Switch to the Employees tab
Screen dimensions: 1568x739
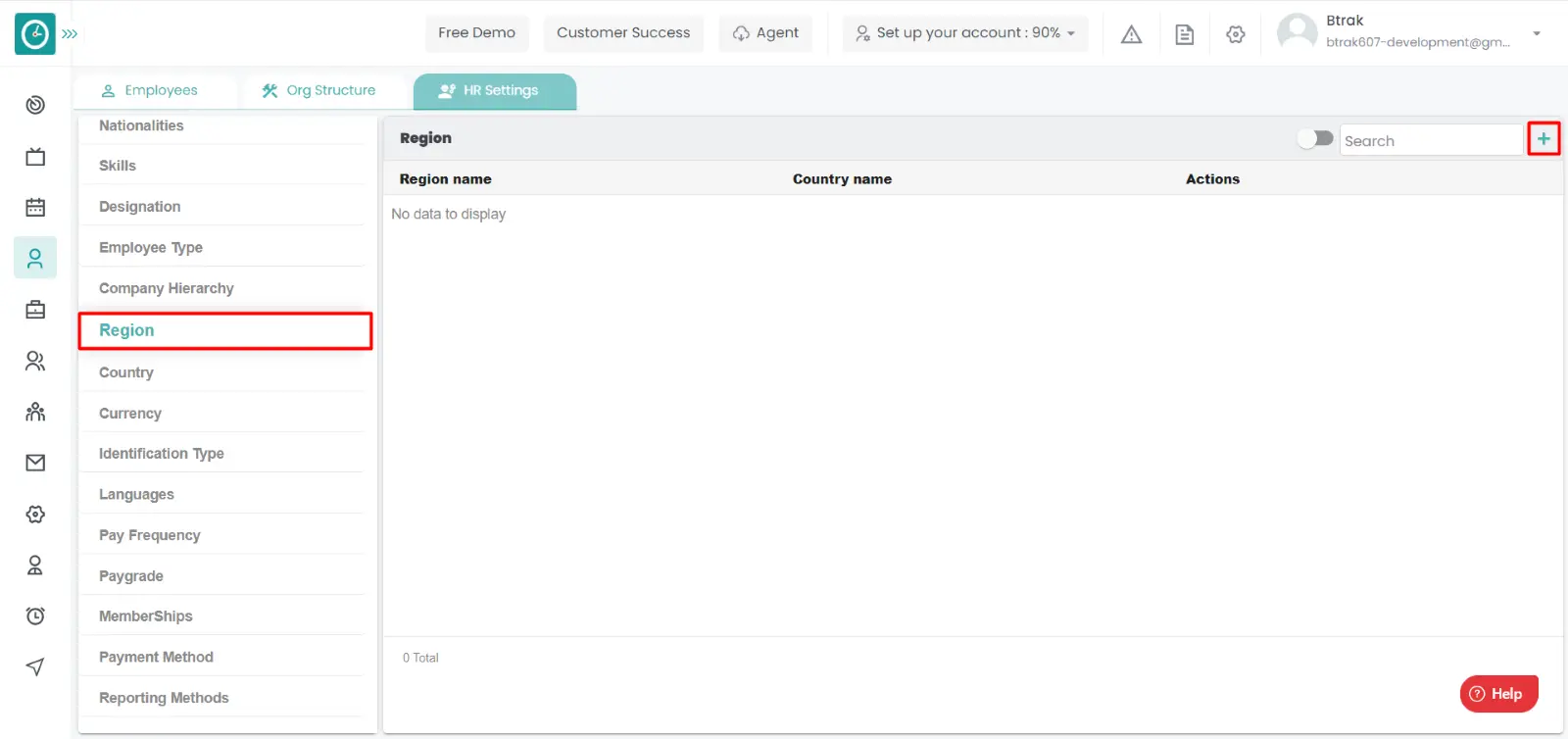(150, 90)
